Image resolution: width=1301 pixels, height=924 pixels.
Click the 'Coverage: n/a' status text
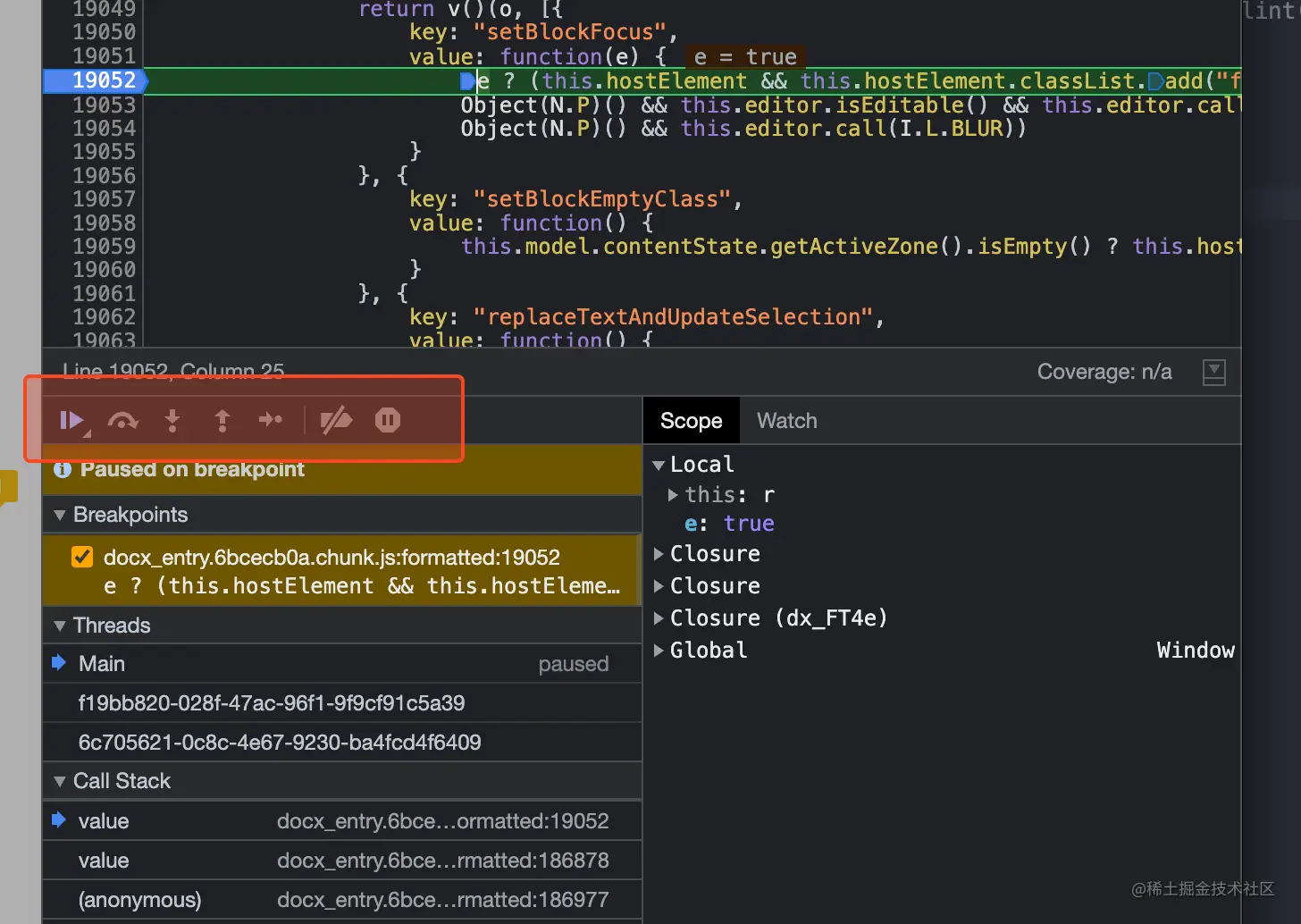coord(1104,372)
